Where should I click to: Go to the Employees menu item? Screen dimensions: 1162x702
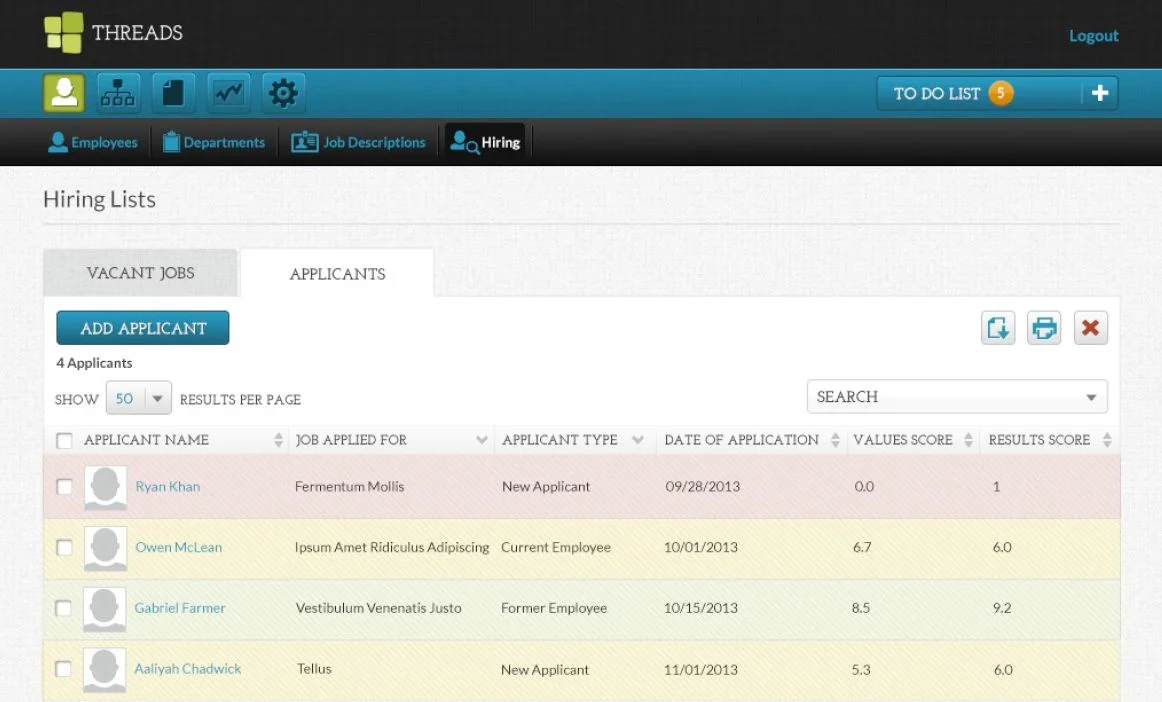[93, 142]
